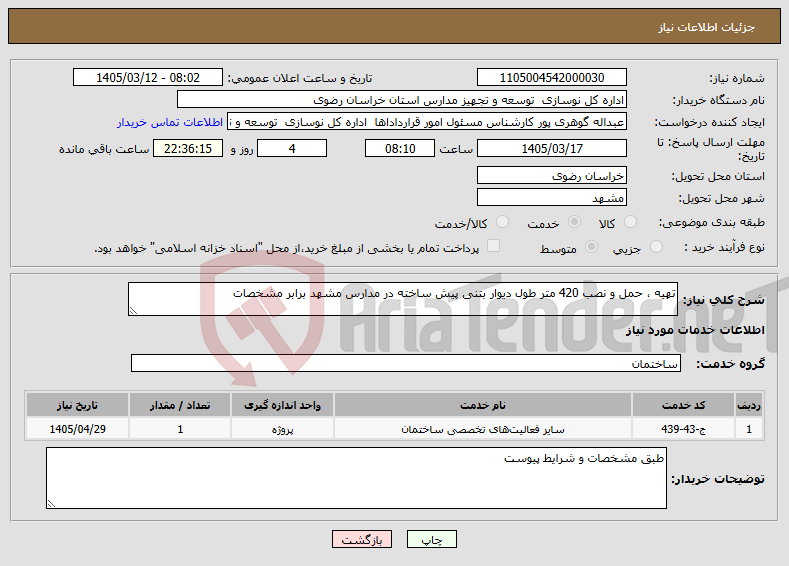The height and width of the screenshot is (566, 789).
Task: Click the remaining time field 22:36:15
Action: coord(188,148)
